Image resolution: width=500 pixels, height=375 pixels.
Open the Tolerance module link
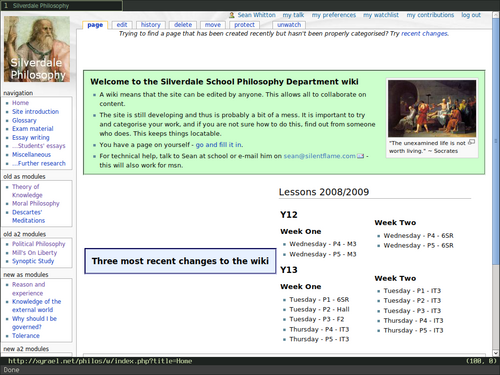tap(26, 336)
